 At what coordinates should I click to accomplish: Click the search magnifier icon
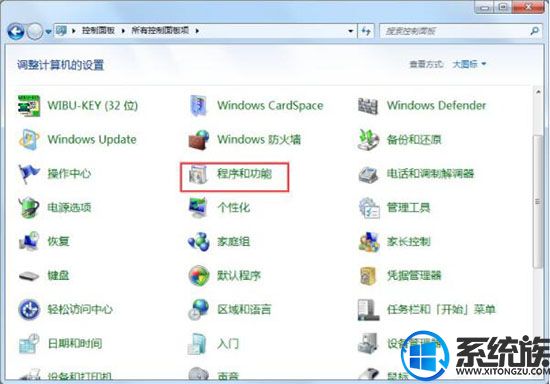pos(535,31)
